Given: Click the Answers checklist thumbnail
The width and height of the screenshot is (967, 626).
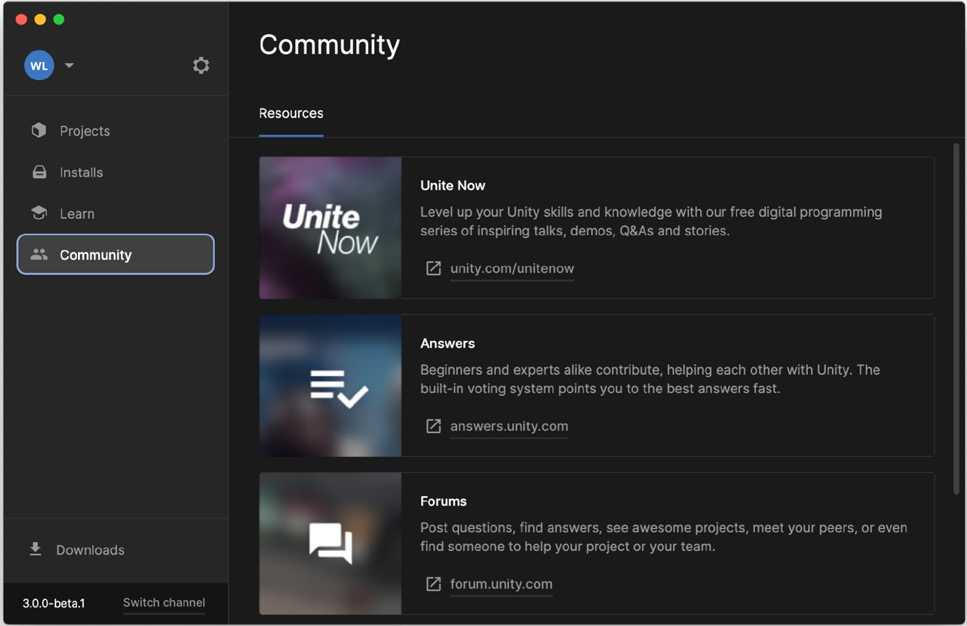Looking at the screenshot, I should (x=330, y=385).
